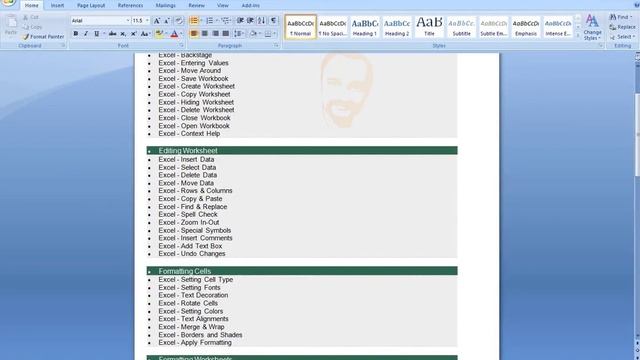Open the Select dropdown in Editing
The height and width of the screenshot is (360, 640).
pos(622,37)
